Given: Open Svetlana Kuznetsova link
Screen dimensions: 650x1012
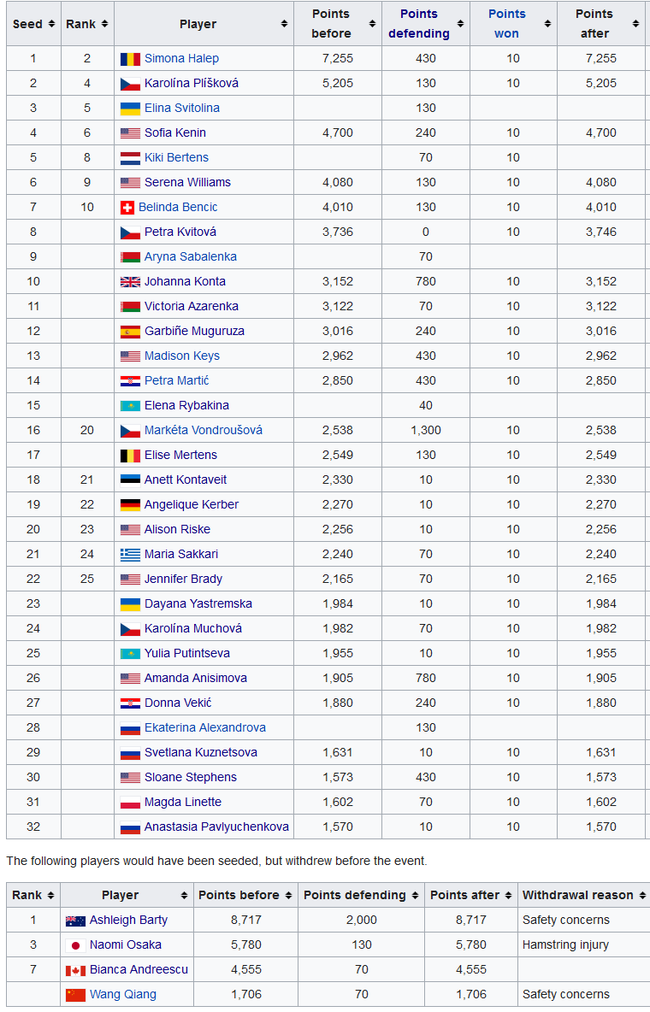Looking at the screenshot, I should 201,752.
